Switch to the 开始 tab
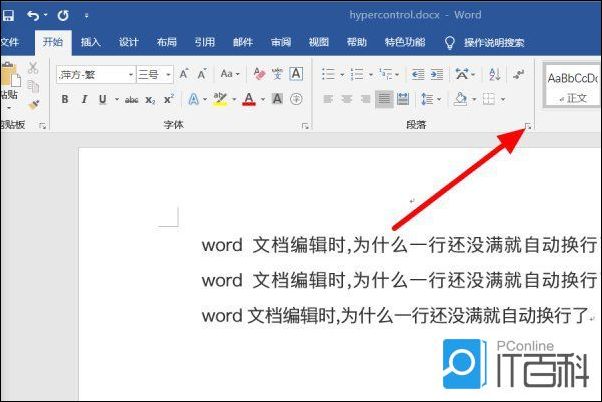 53,41
